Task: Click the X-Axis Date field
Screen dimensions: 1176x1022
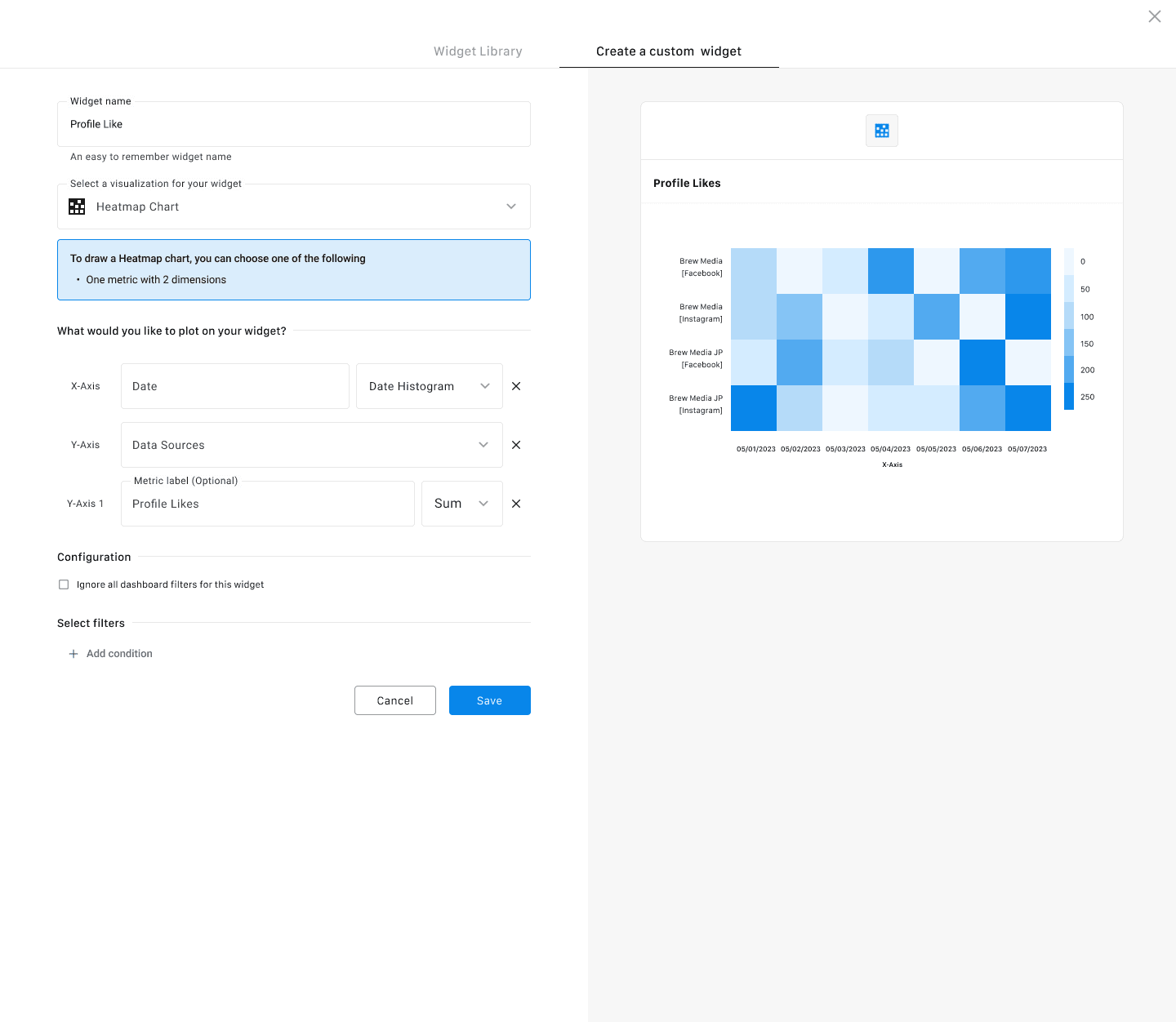Action: click(x=235, y=386)
